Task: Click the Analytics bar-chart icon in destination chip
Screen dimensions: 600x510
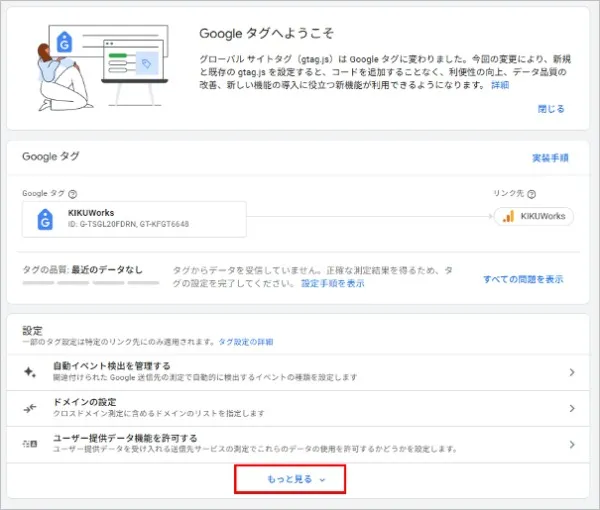Action: point(507,216)
